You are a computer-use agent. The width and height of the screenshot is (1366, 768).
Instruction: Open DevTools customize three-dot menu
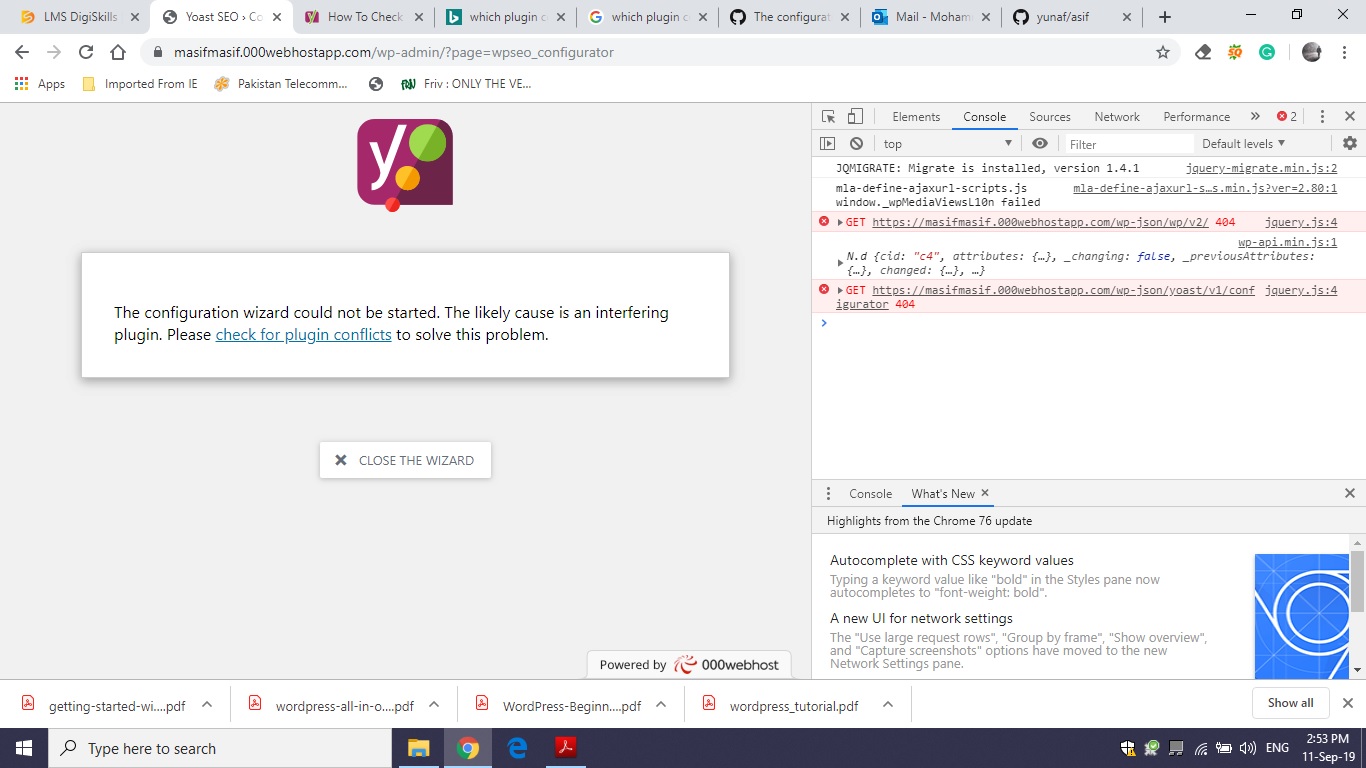click(x=1322, y=117)
